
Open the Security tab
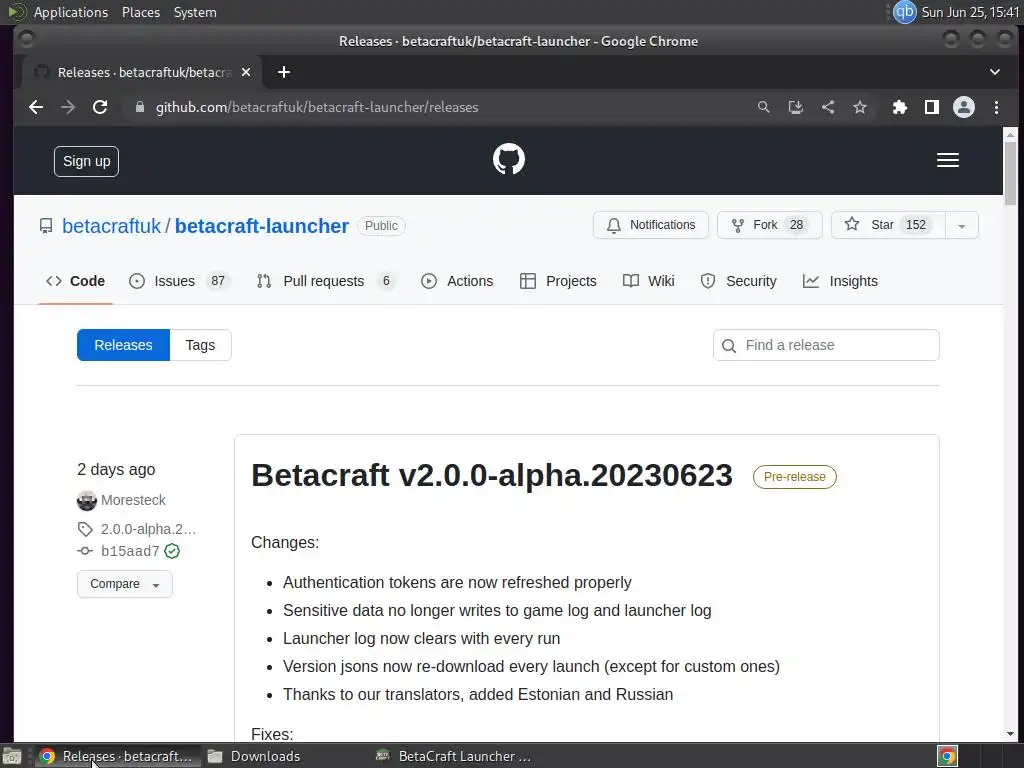click(739, 281)
